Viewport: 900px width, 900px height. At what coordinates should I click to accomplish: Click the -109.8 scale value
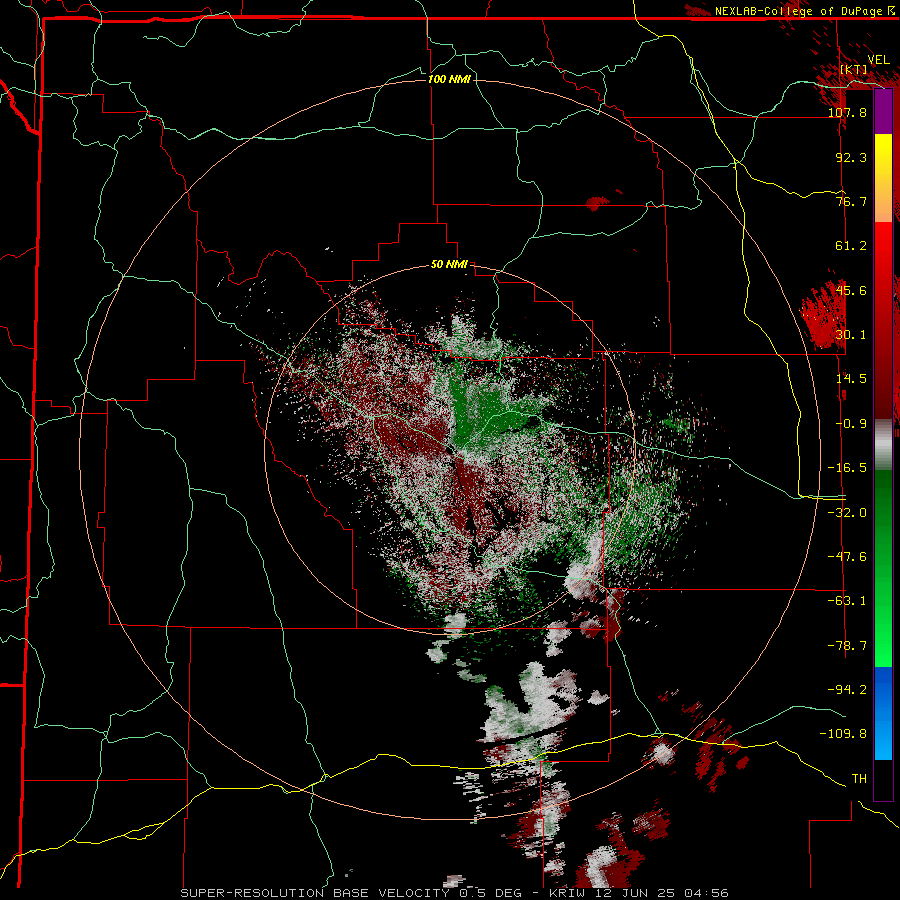click(843, 734)
